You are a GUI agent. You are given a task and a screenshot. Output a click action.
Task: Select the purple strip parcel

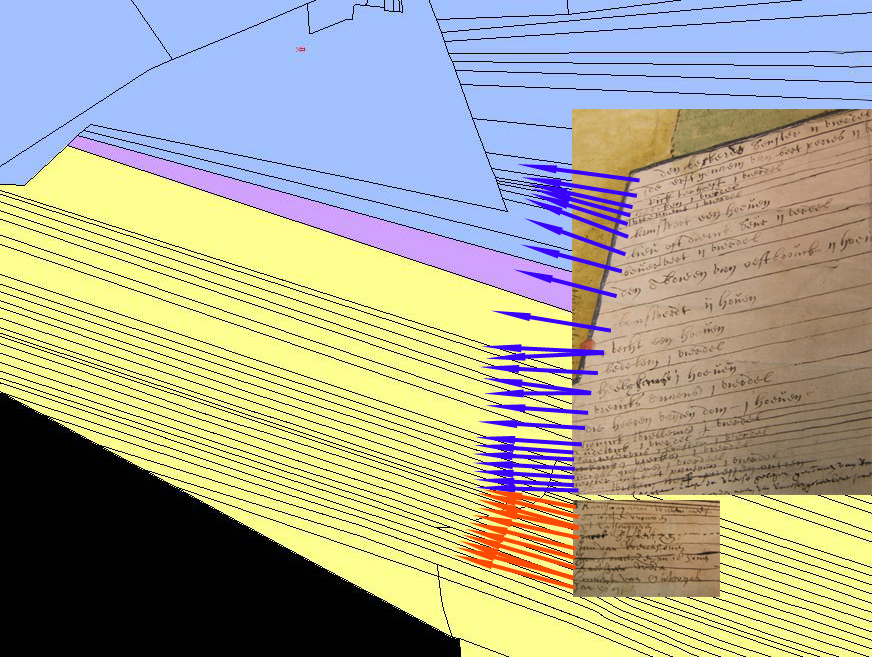(x=300, y=205)
